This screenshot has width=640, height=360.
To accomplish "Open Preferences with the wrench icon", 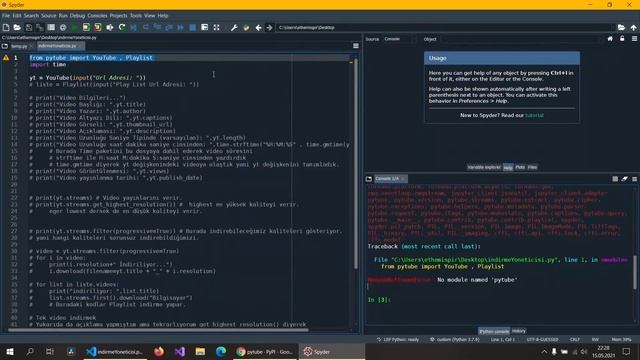I will tap(234, 27).
